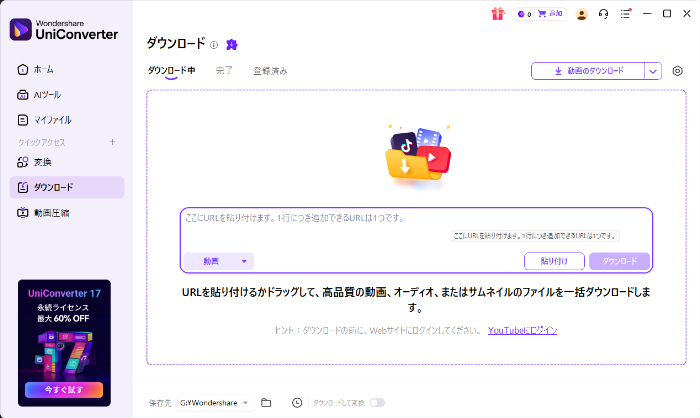This screenshot has height=418, width=700.
Task: Open the user account avatar
Action: pos(581,14)
